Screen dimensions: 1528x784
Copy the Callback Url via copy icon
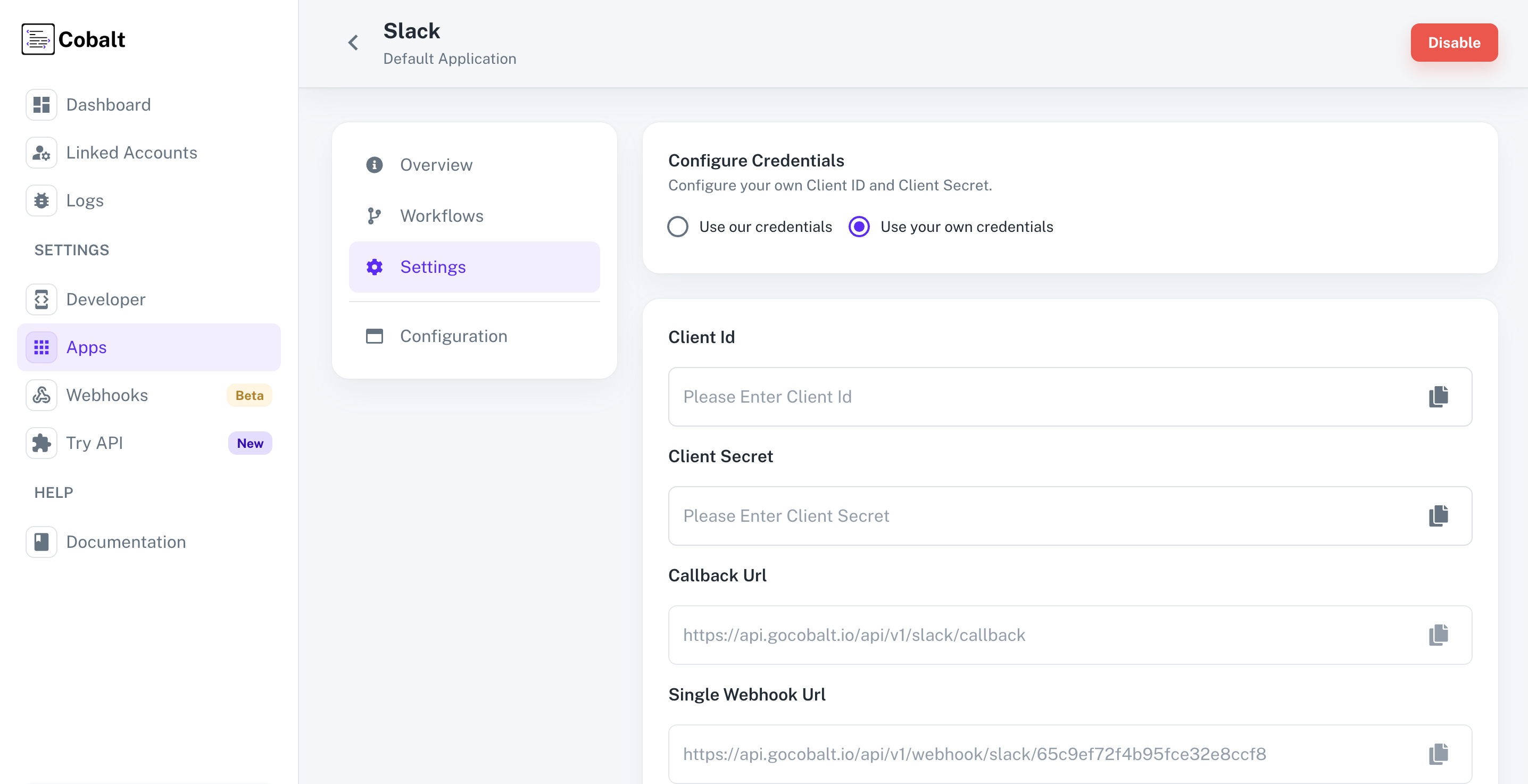point(1438,635)
